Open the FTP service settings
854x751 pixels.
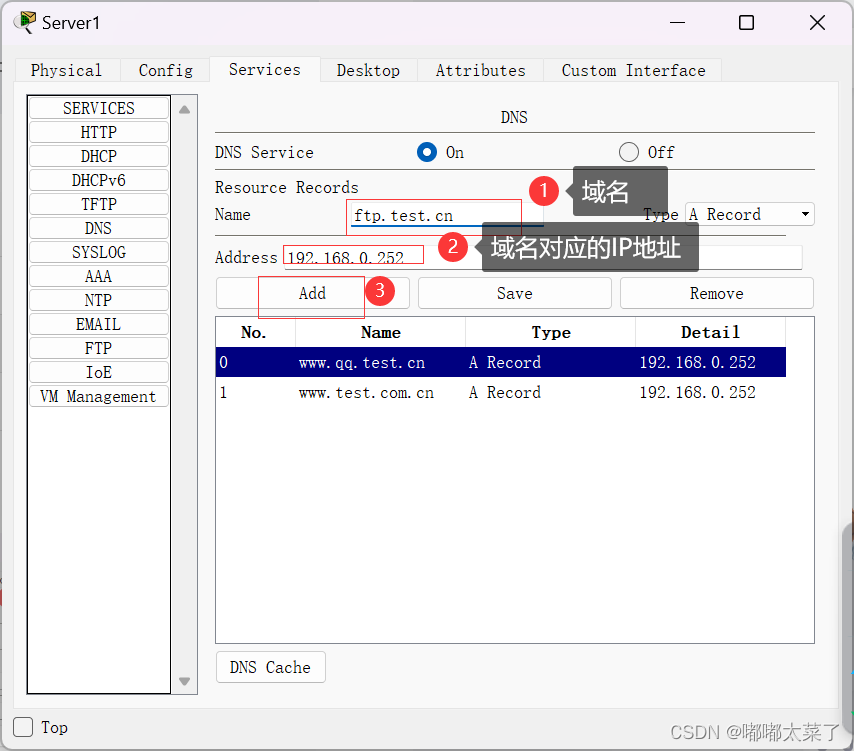point(99,348)
